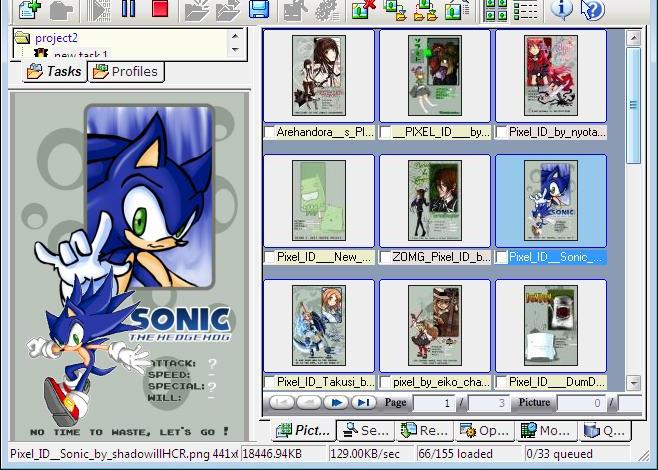Select the green Pixel_ID___New_... thumbnail
Image resolution: width=658 pixels, height=470 pixels.
[x=319, y=201]
